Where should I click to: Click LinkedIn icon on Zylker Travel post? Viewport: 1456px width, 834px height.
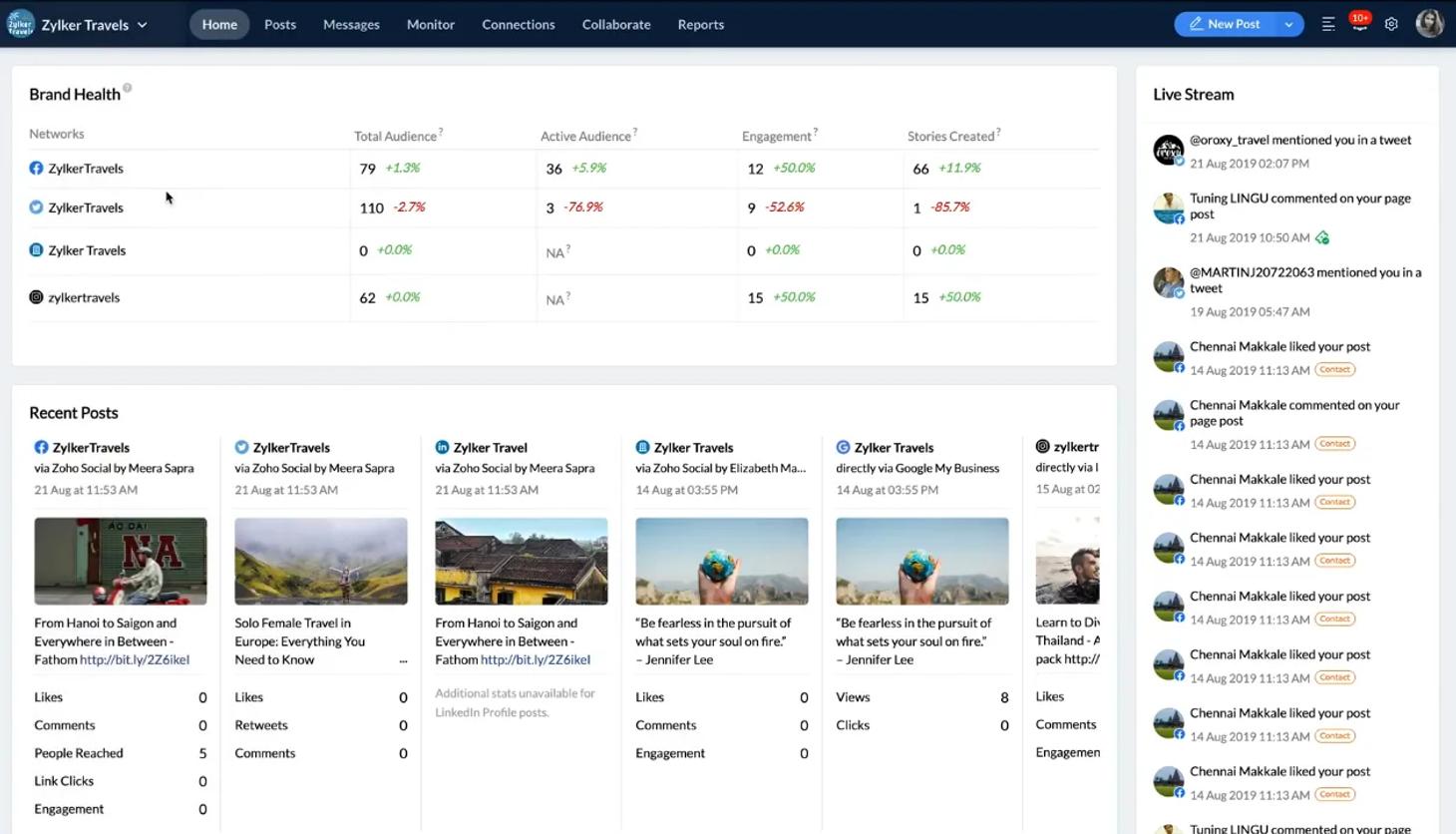(x=442, y=447)
